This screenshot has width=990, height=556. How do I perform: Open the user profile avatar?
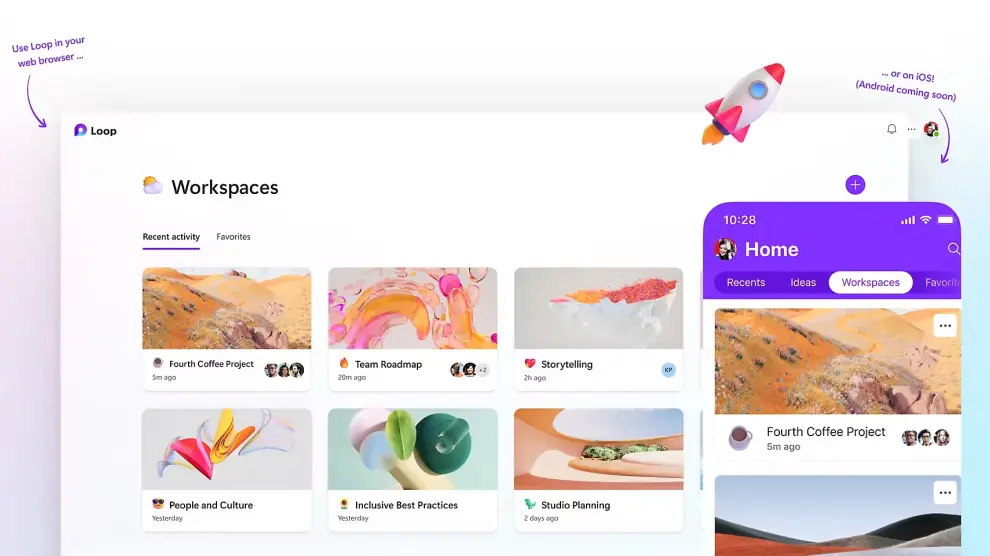931,129
